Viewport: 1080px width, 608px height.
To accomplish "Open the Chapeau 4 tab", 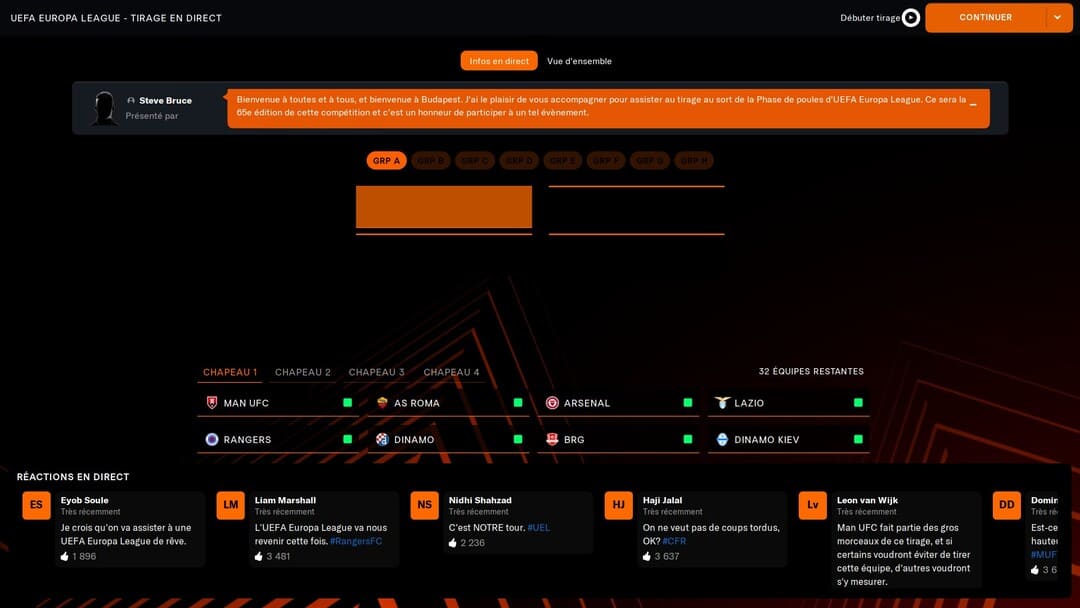I will coord(451,372).
